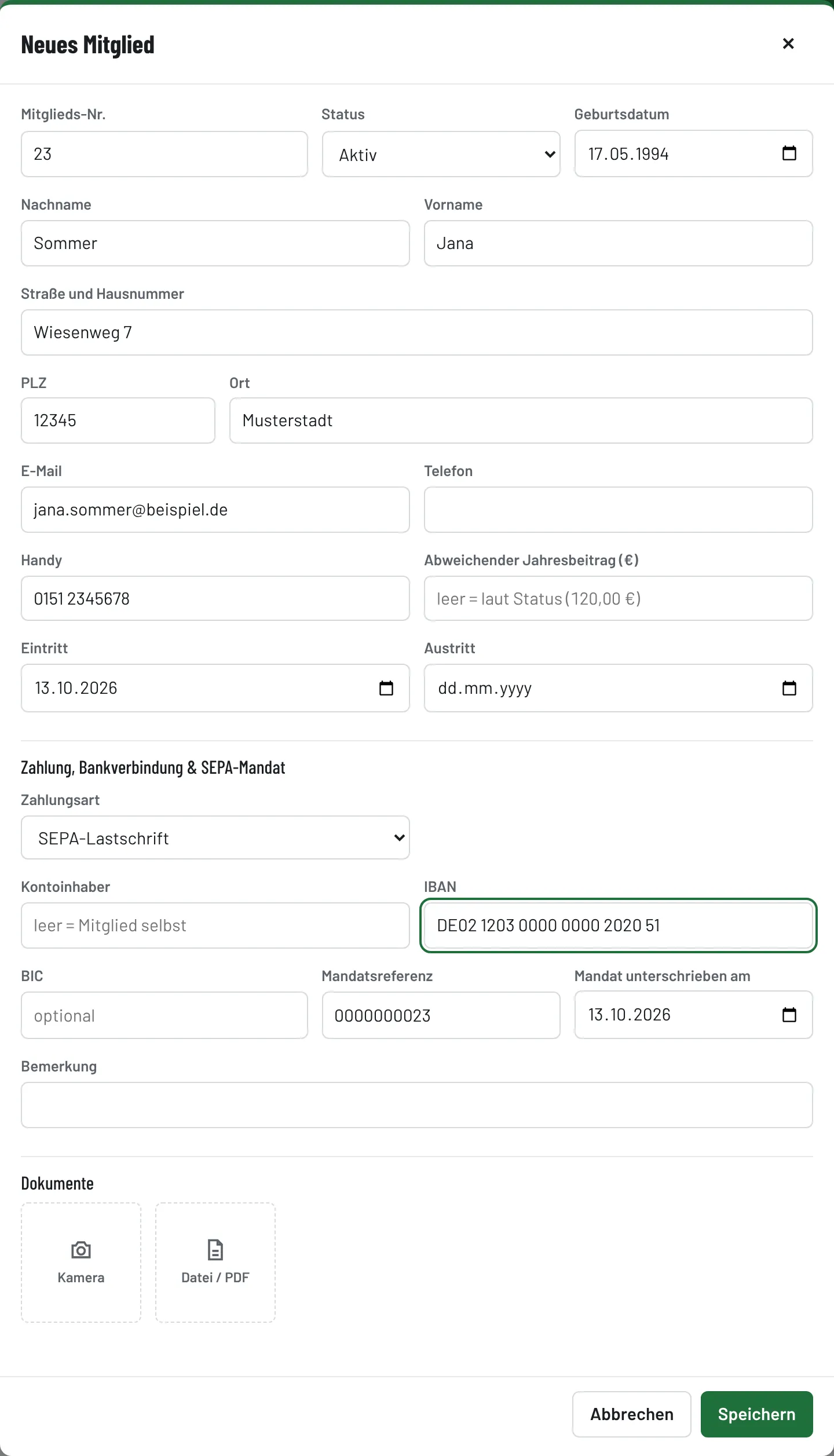The width and height of the screenshot is (834, 1456).
Task: Click the Kontoinhaber input field
Action: tap(215, 925)
